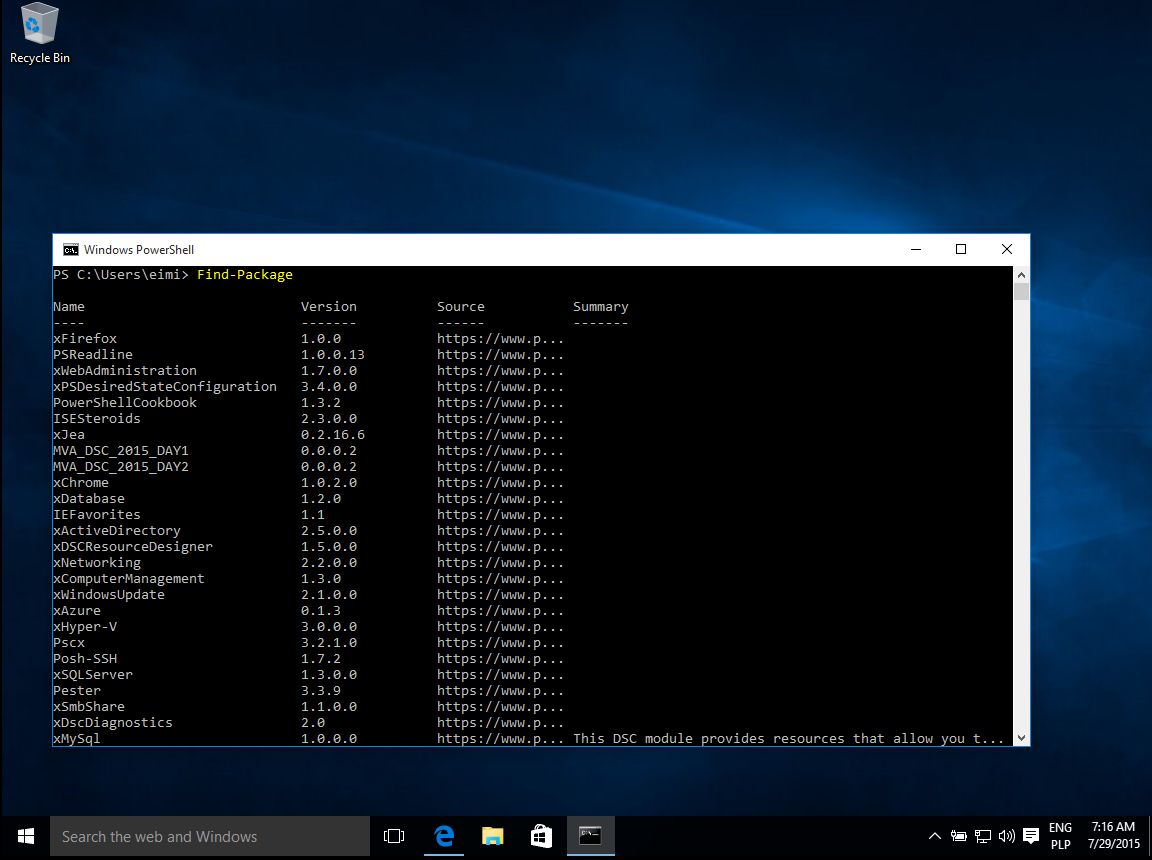Click the xChrome package name
Viewport: 1152px width, 860px height.
(81, 483)
